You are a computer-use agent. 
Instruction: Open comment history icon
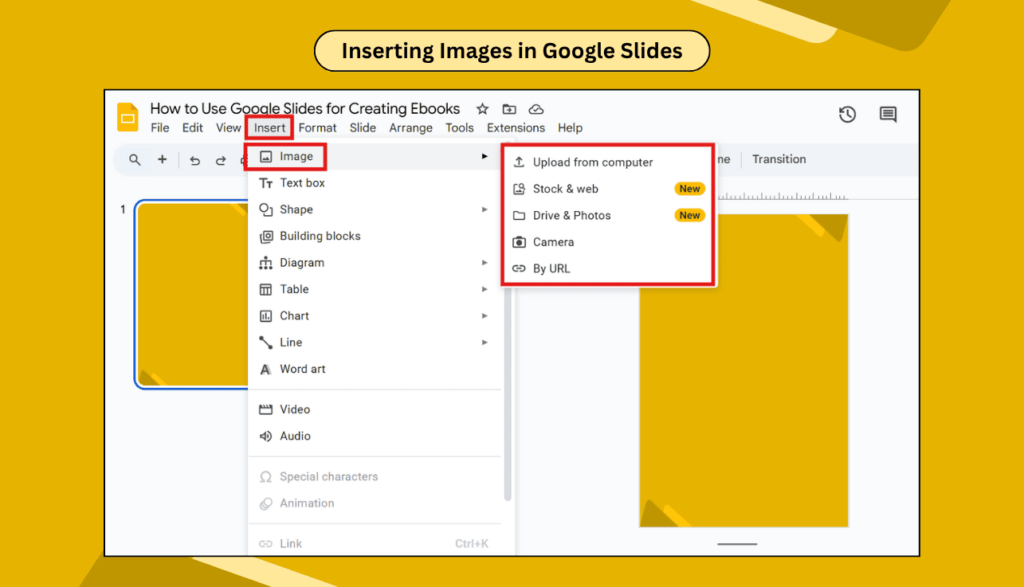[888, 114]
